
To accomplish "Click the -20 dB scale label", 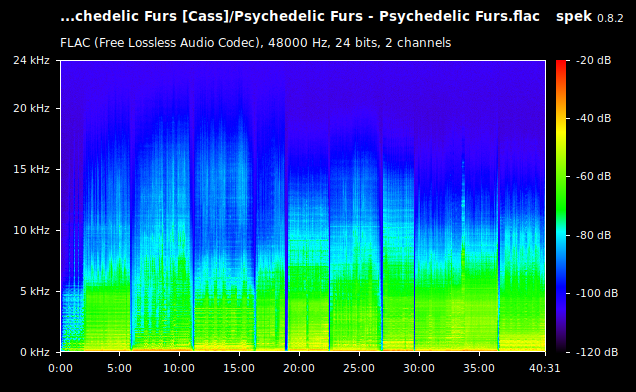I will point(594,60).
